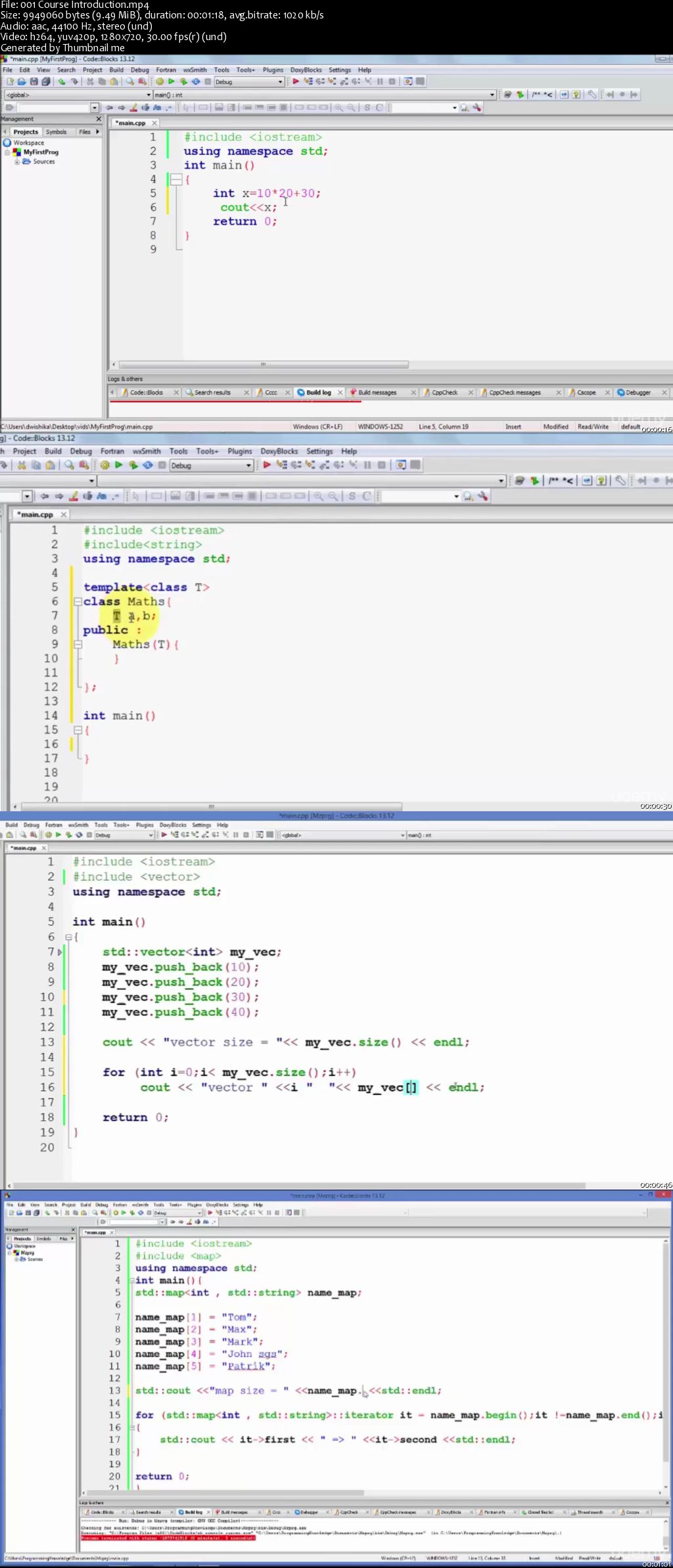Open Debug target dropdown in vector code window
The height and width of the screenshot is (1568, 673).
tap(151, 835)
